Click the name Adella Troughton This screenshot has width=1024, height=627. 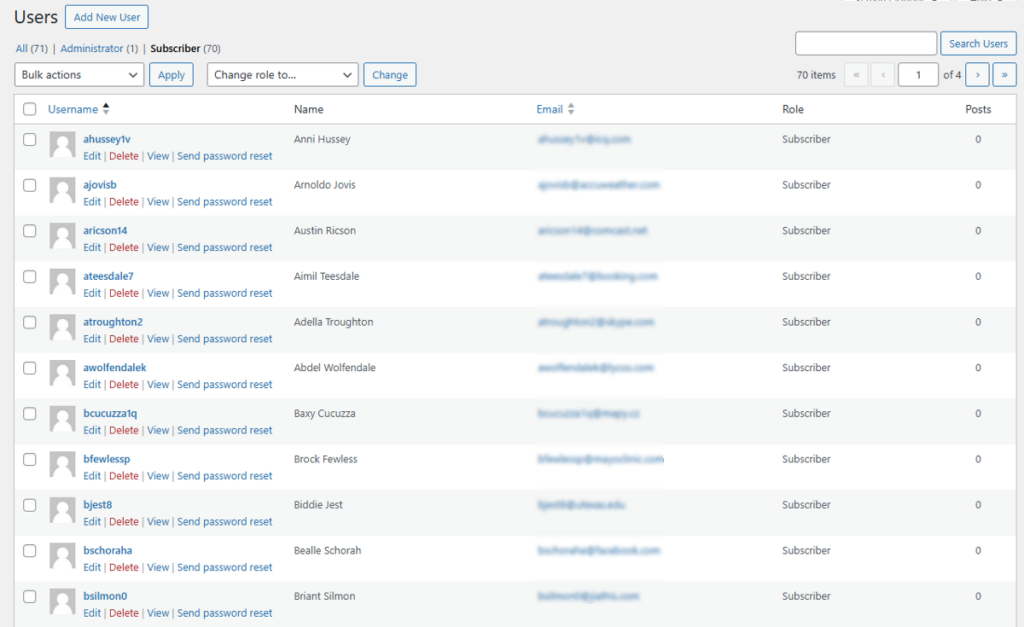[x=333, y=322]
